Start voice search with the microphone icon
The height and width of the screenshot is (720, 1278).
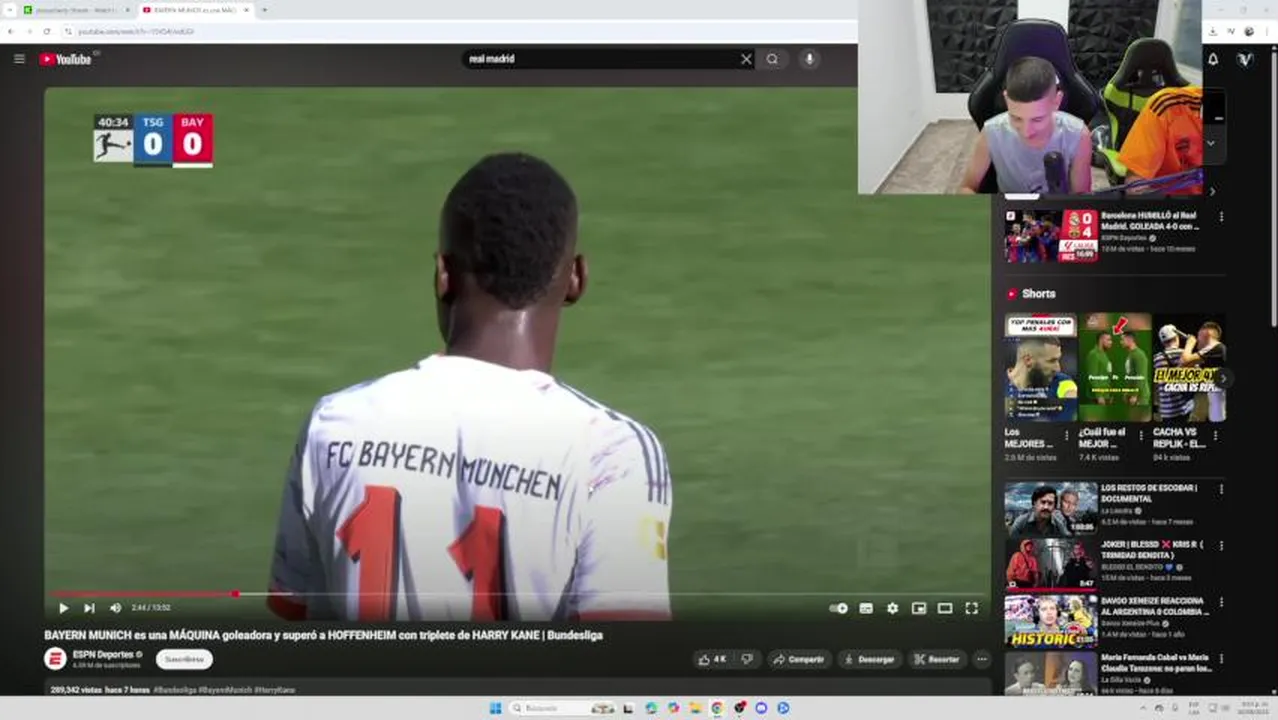(809, 59)
